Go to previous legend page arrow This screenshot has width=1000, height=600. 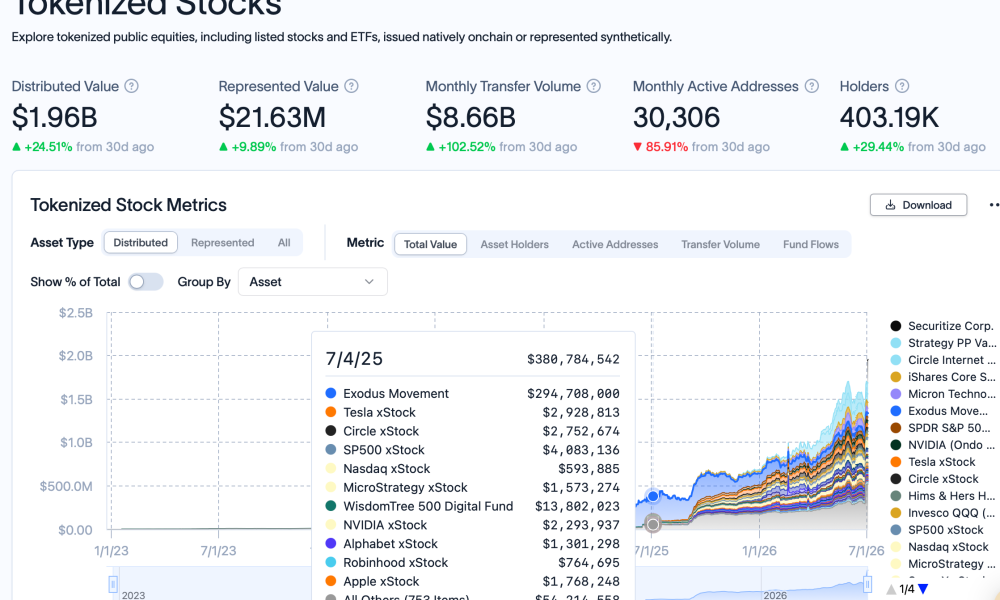[x=892, y=589]
